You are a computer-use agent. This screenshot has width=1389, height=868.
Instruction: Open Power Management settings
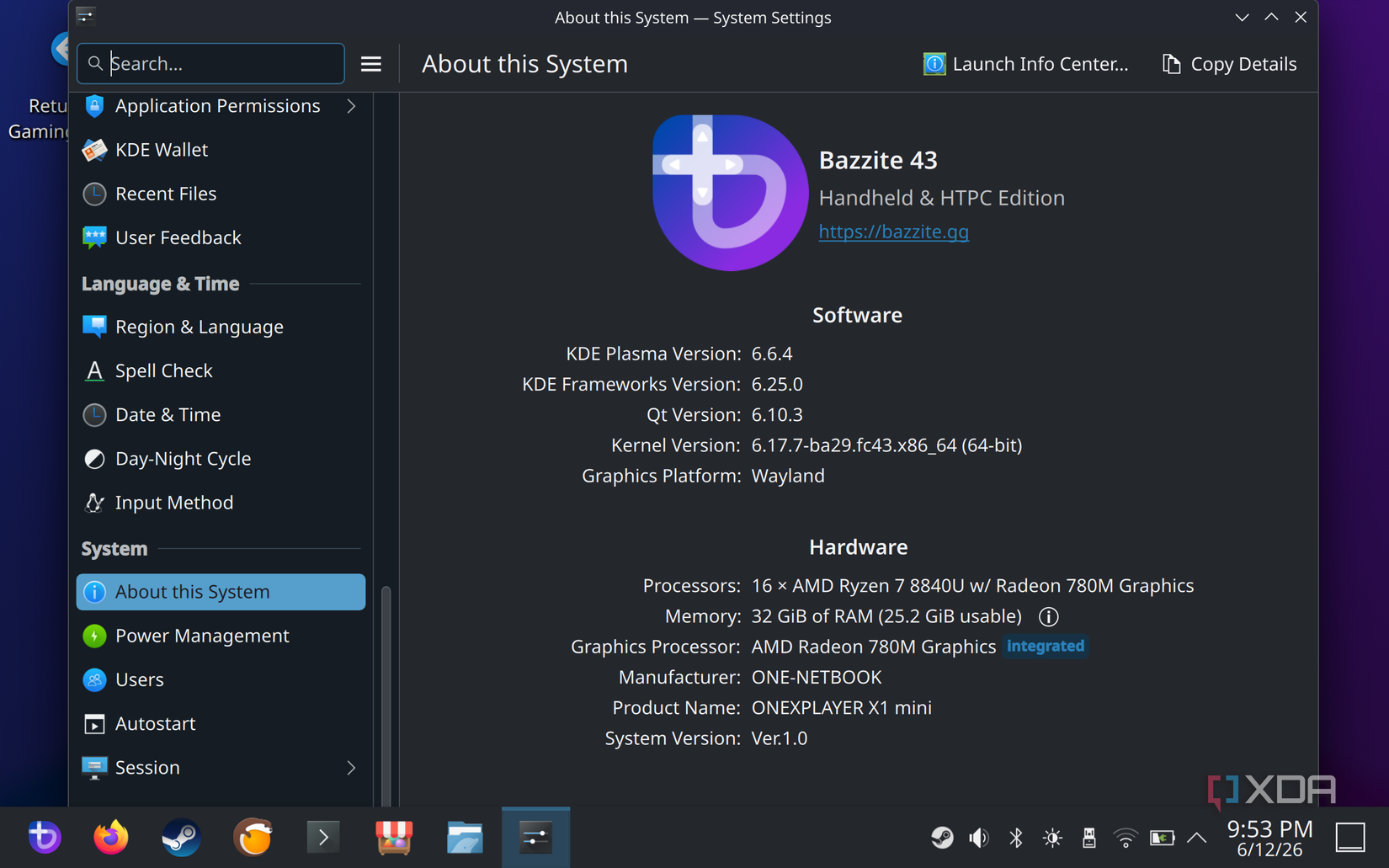pyautogui.click(x=221, y=636)
